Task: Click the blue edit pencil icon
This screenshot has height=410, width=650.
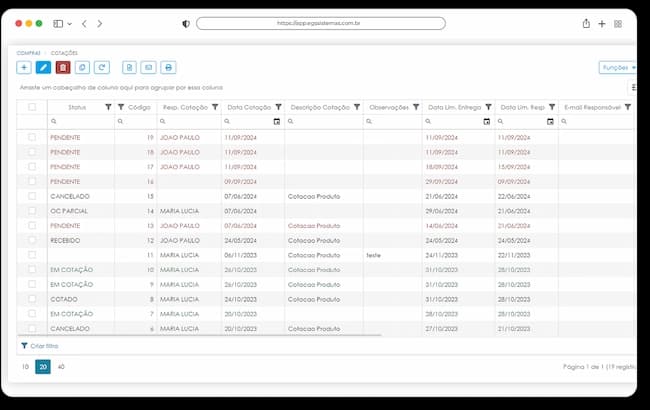Action: point(43,67)
